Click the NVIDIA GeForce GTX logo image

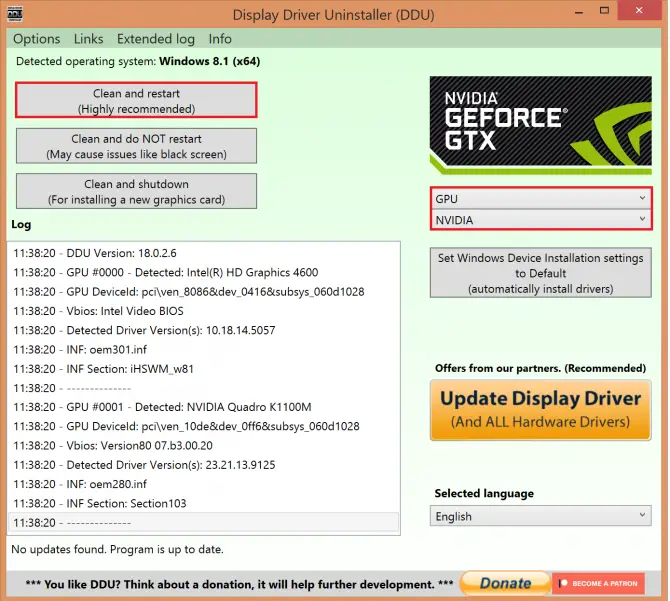point(541,125)
